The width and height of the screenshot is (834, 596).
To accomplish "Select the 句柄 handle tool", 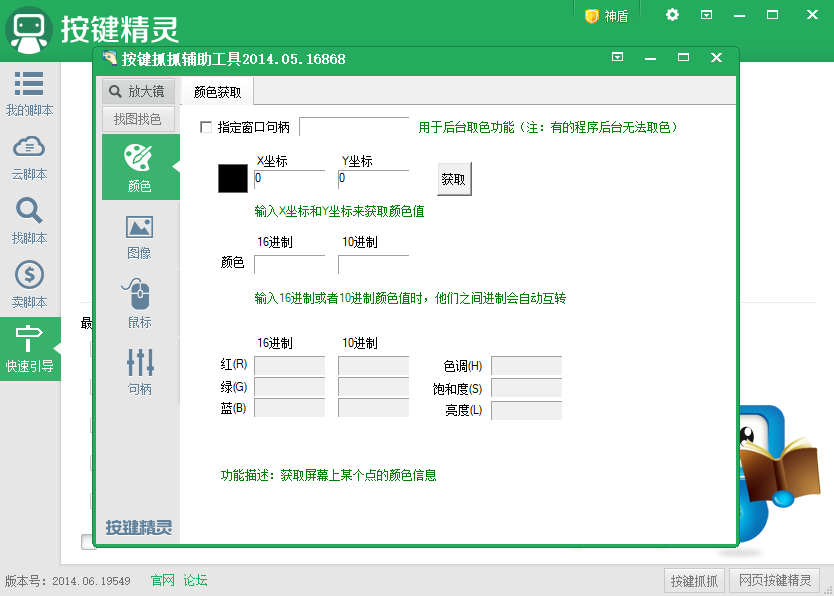I will click(x=139, y=372).
